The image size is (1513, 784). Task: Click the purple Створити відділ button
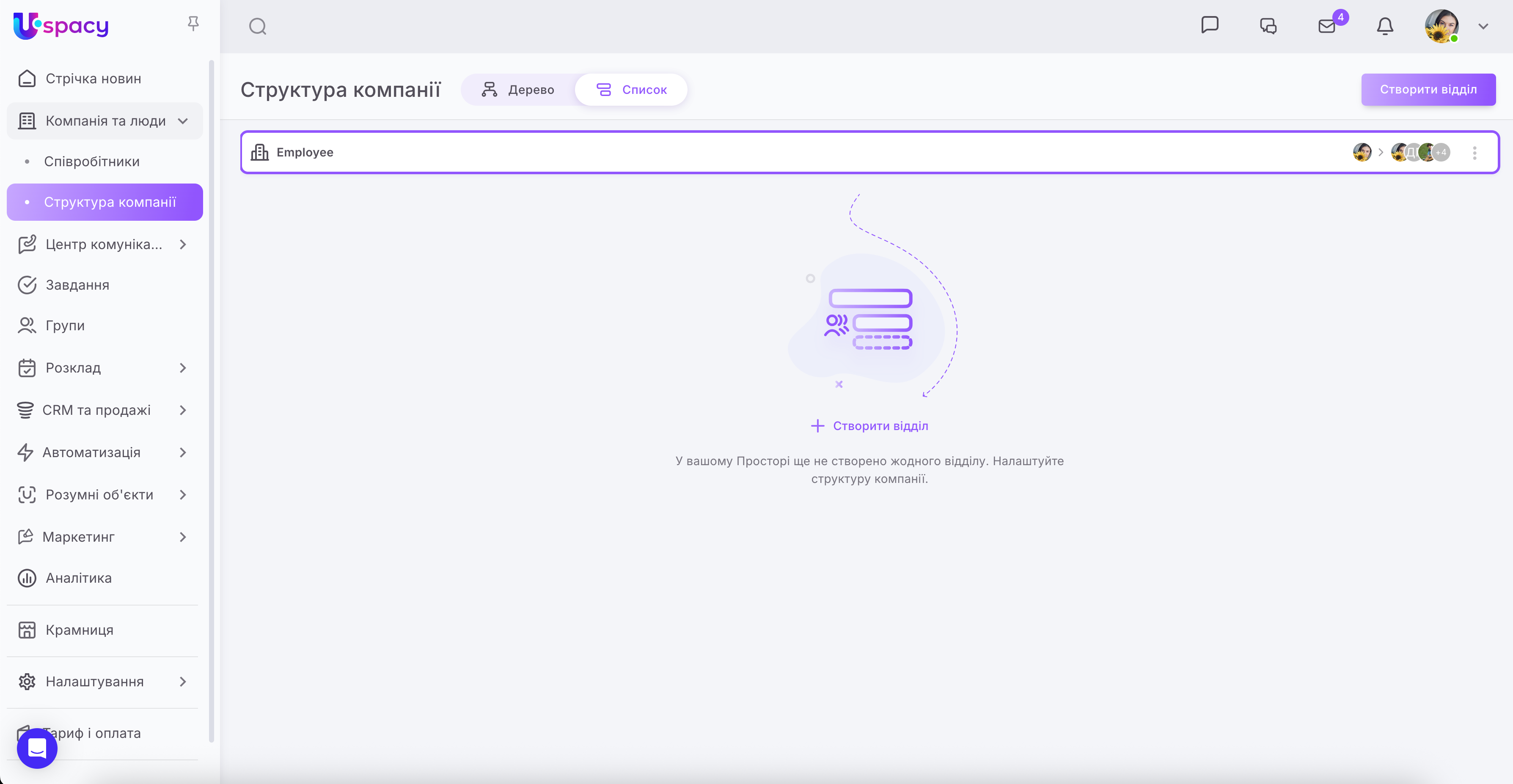pos(1428,89)
